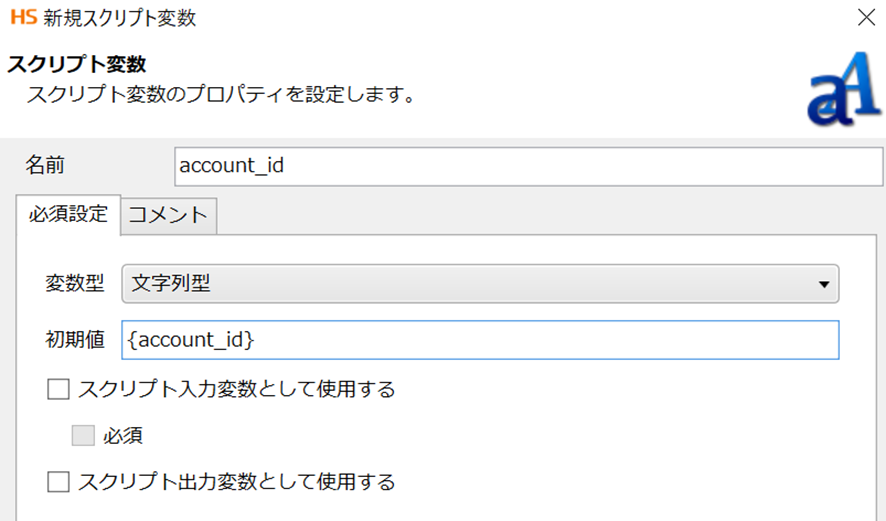Viewport: 886px width, 521px height.
Task: Click the bold スクリプト変数 heading
Action: pyautogui.click(x=77, y=65)
